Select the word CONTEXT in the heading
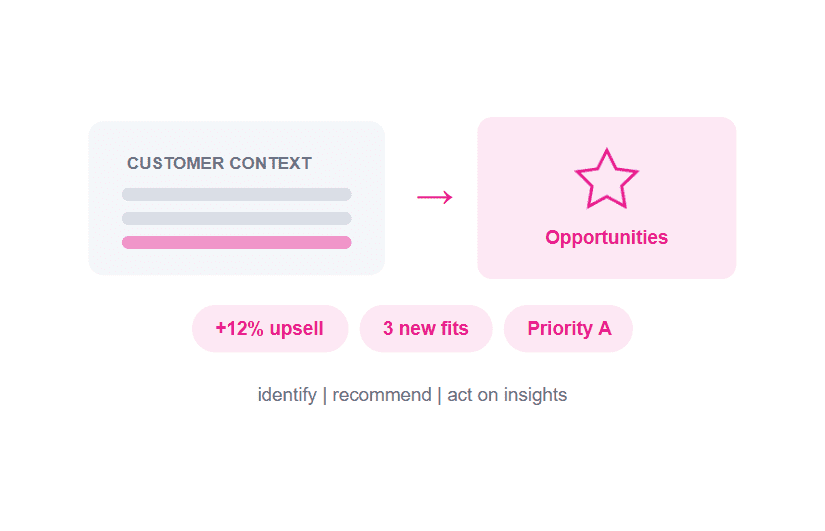 coord(270,163)
